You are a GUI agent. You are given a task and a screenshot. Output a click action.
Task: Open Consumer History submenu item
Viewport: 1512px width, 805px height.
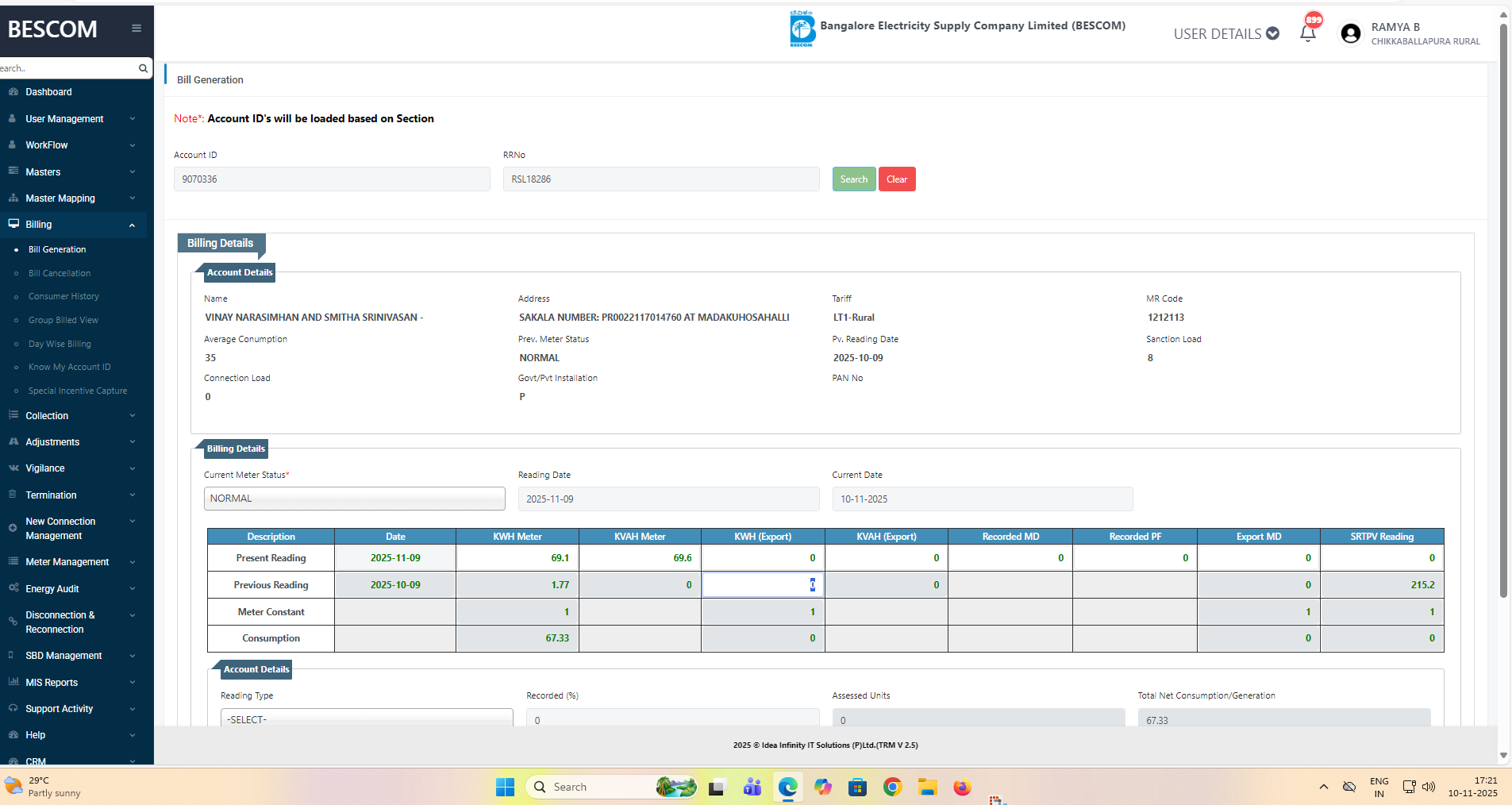click(x=63, y=297)
